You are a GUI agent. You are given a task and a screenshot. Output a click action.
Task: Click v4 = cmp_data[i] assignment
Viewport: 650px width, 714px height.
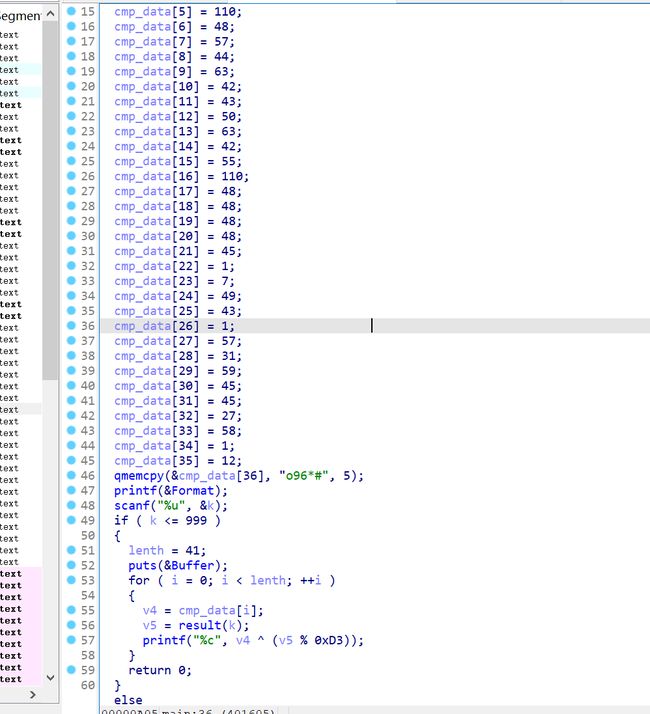(x=203, y=610)
